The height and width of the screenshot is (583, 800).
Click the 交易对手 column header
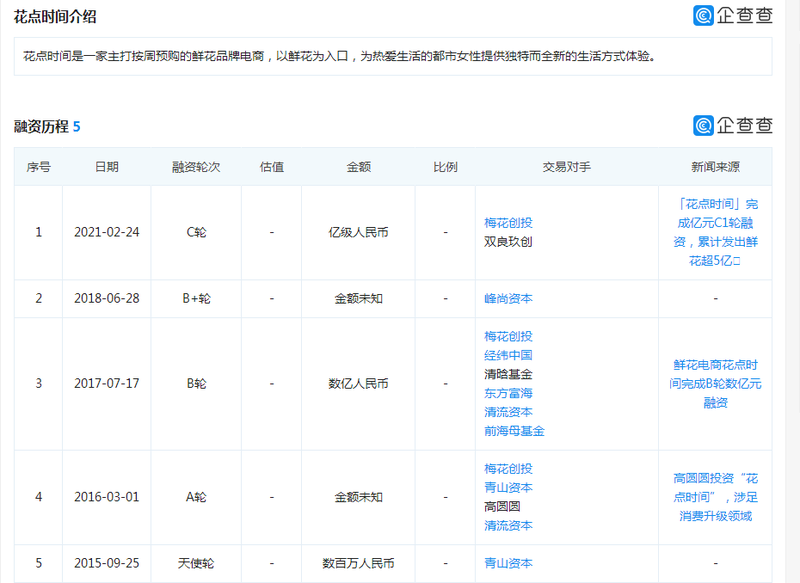pos(566,167)
